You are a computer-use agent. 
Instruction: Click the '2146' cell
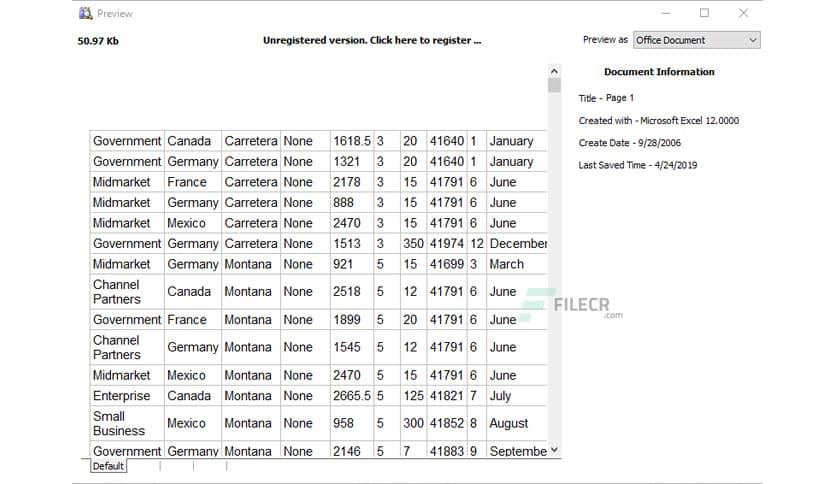tap(352, 450)
